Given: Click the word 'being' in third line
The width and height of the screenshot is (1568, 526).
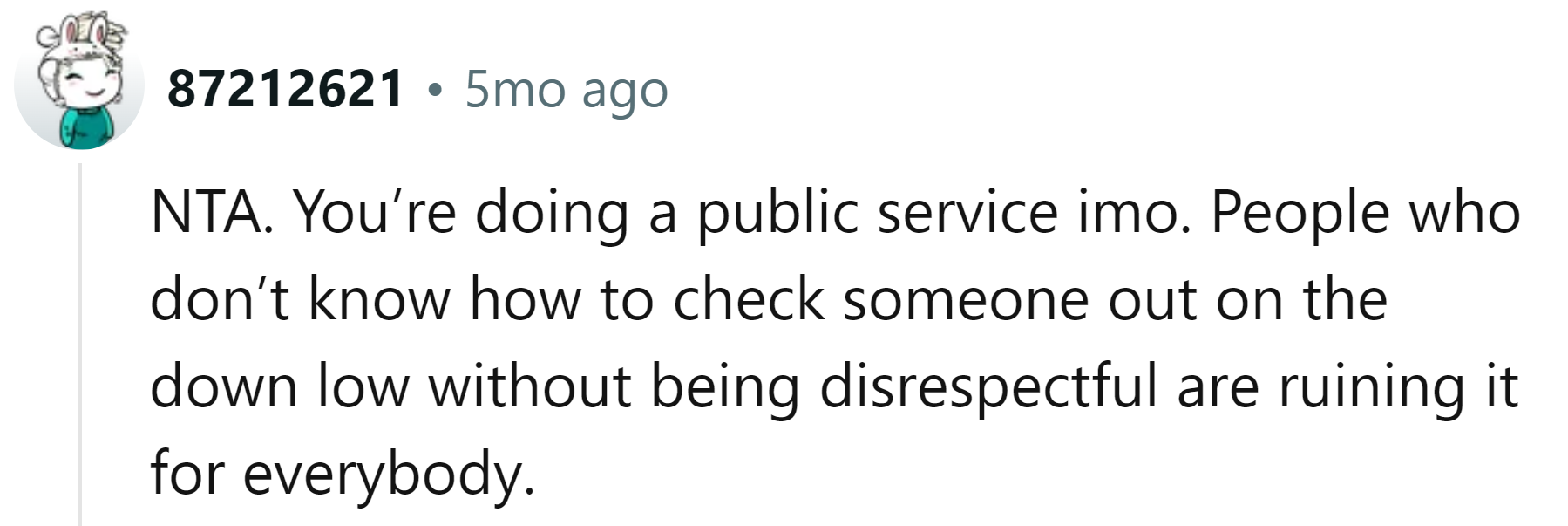Looking at the screenshot, I should click(725, 390).
